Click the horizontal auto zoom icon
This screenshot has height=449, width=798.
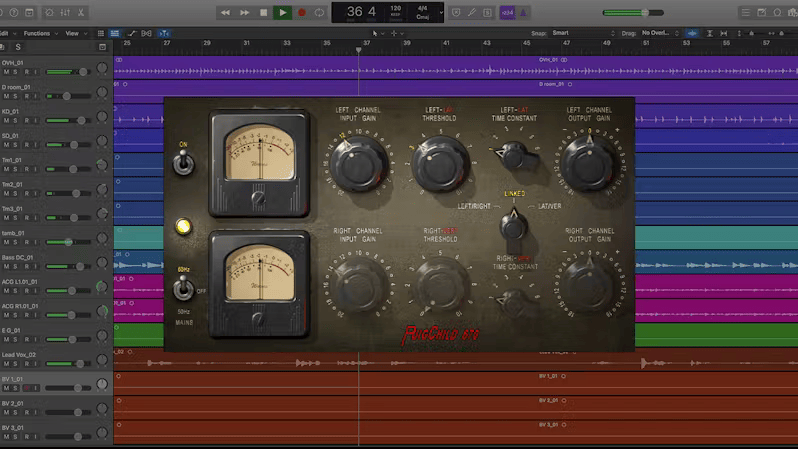click(724, 34)
